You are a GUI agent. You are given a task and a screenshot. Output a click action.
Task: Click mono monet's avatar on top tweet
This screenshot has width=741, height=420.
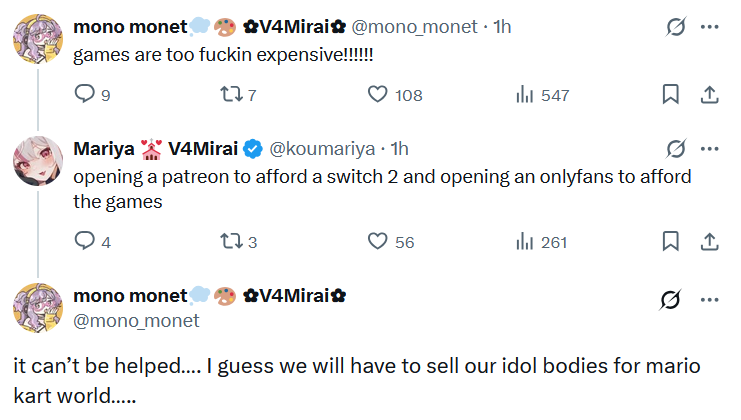(38, 40)
